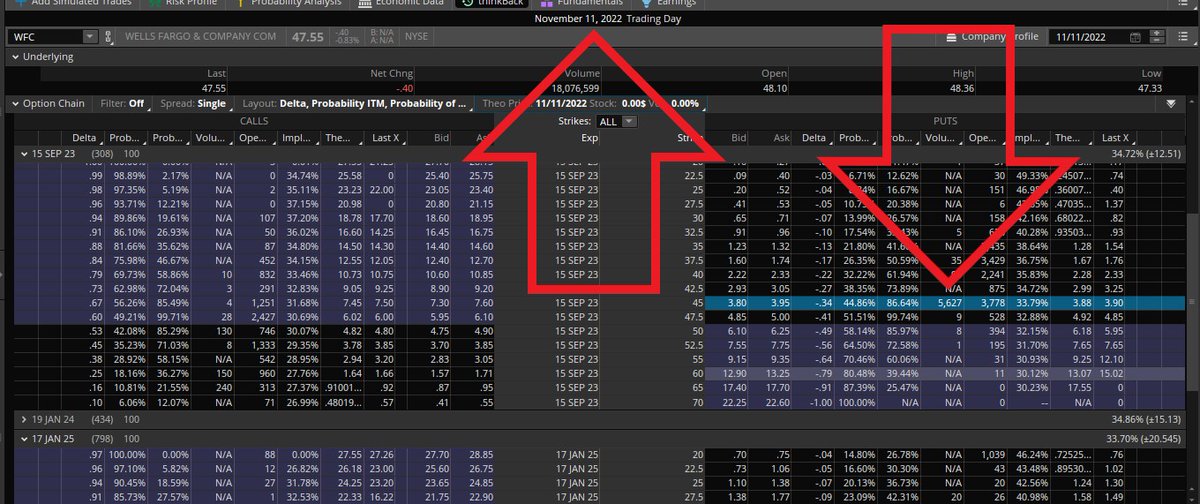This screenshot has height=504, width=1200.
Task: Click the Exp column header
Action: pos(589,138)
